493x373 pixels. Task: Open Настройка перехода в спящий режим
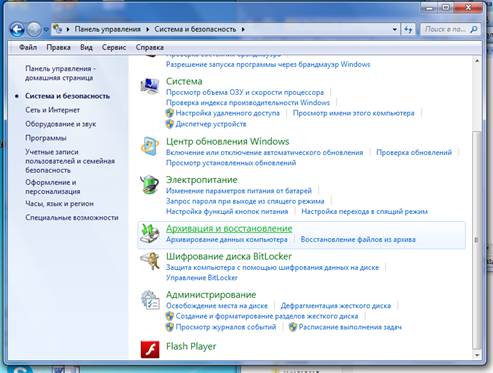click(364, 211)
